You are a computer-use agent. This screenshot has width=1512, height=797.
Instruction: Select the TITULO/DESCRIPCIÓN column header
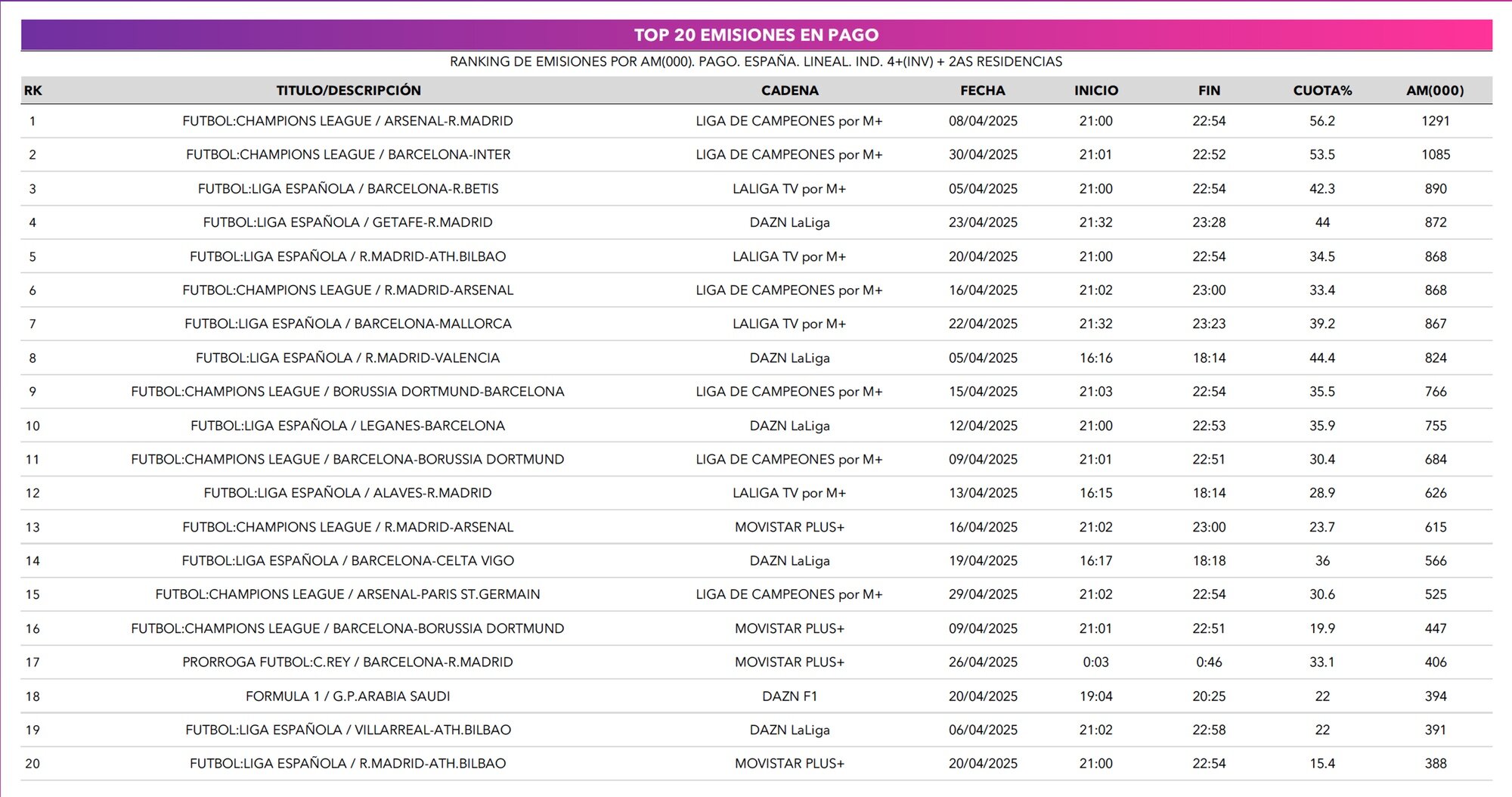click(348, 91)
